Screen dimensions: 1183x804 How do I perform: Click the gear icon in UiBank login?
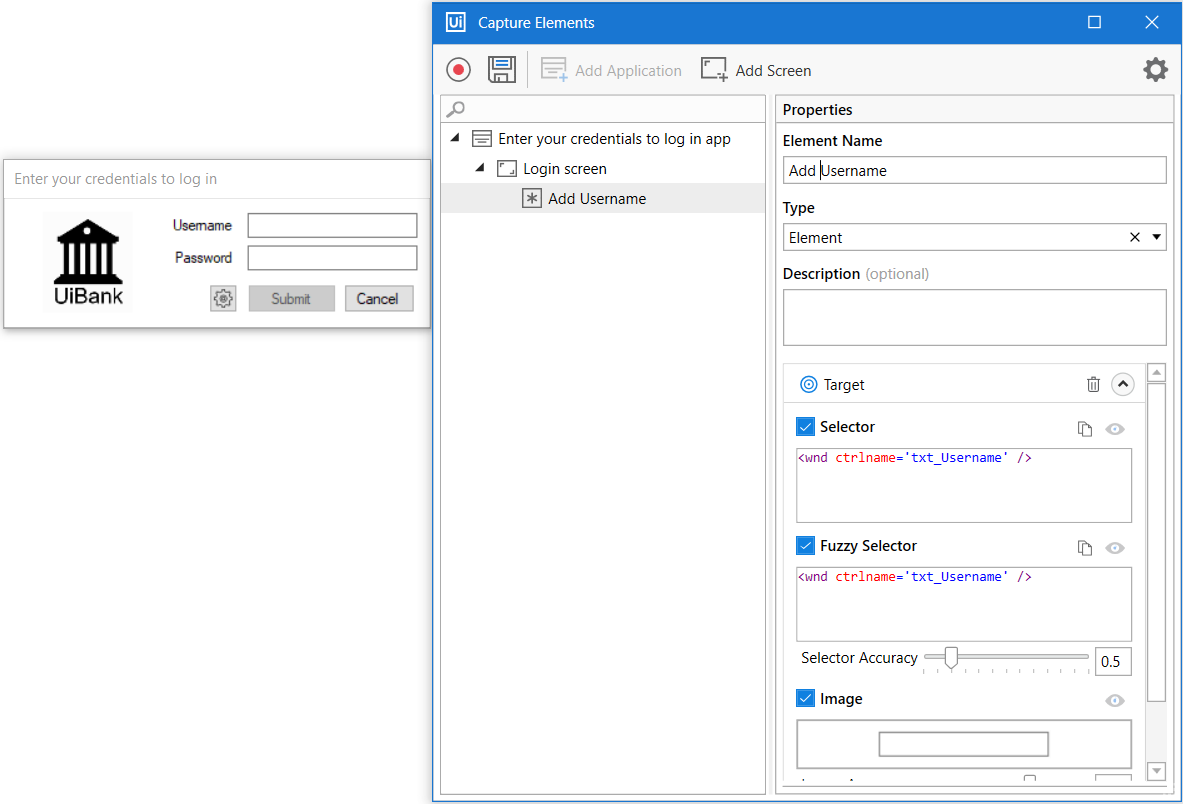coord(223,298)
